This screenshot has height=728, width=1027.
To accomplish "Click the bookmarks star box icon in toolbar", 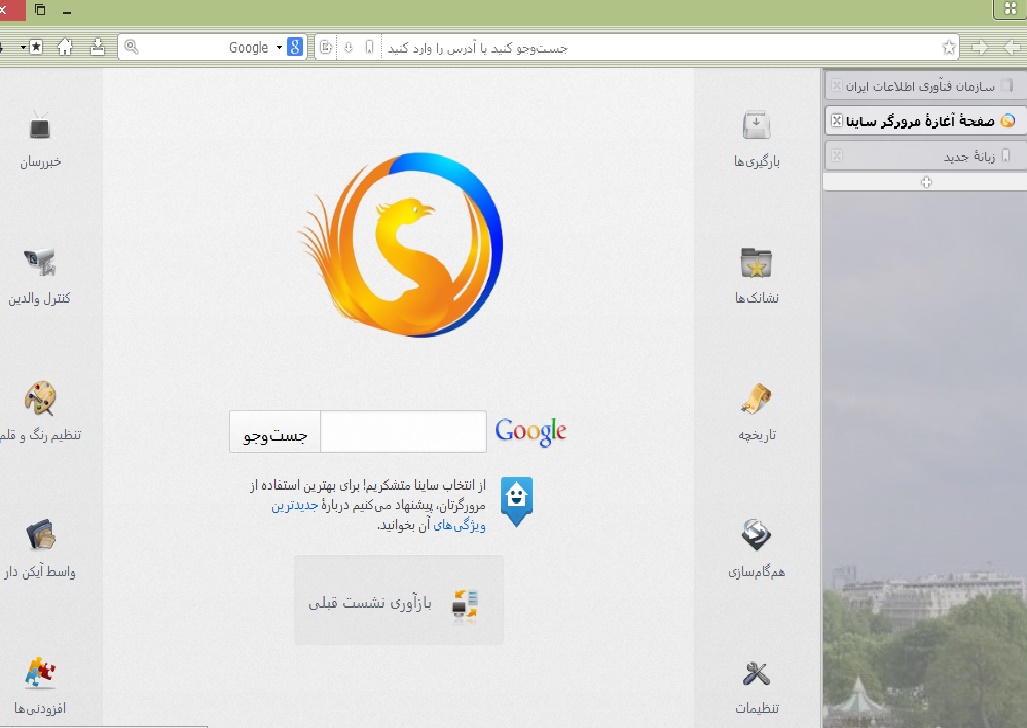I will pos(36,47).
